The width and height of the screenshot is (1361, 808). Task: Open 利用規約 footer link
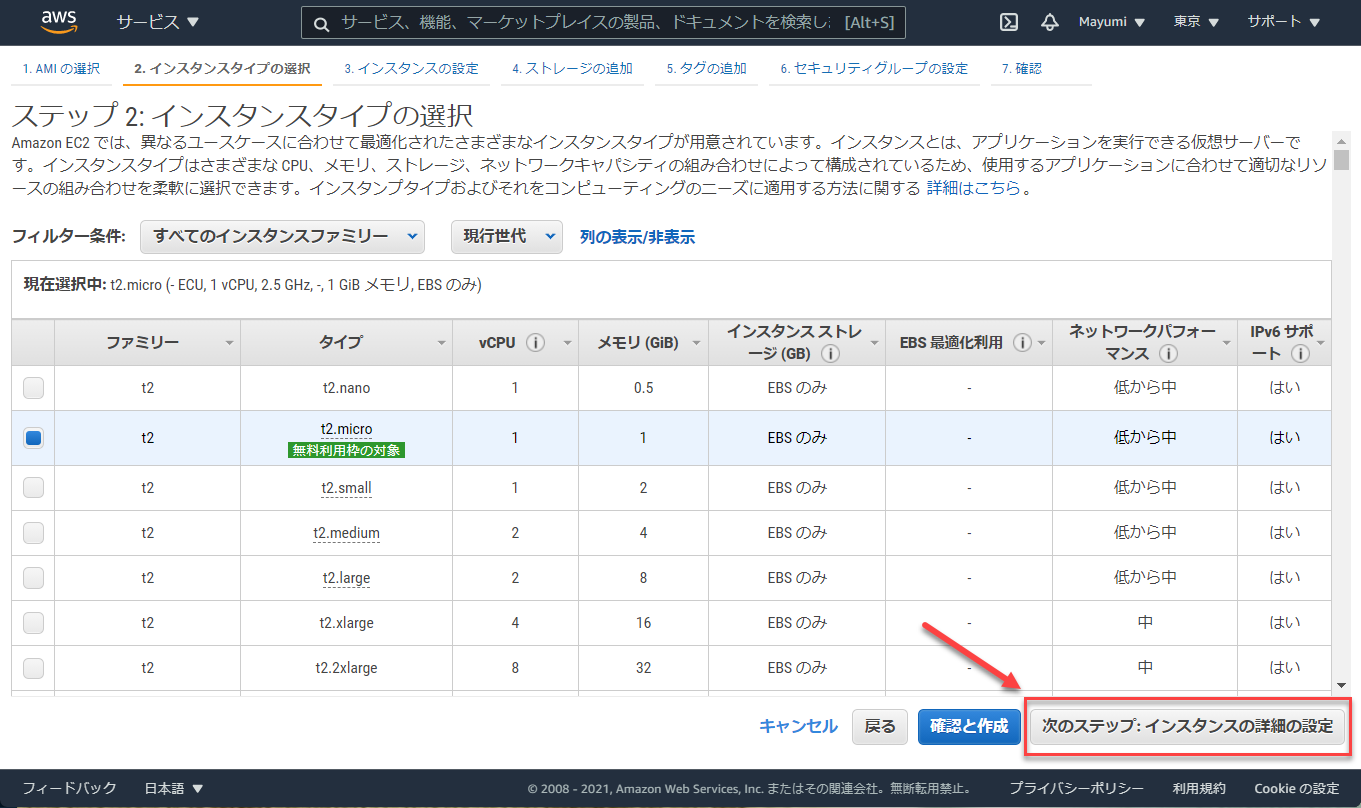click(x=1199, y=788)
